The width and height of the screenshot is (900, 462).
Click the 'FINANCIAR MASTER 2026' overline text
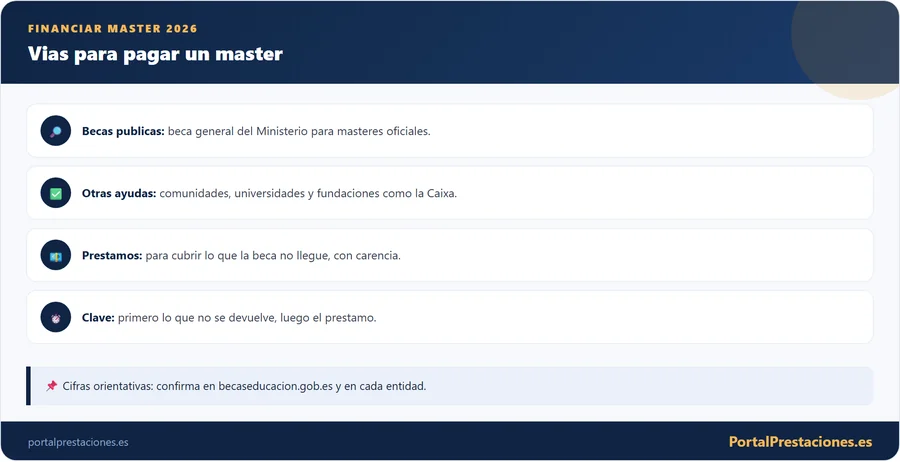pyautogui.click(x=112, y=29)
